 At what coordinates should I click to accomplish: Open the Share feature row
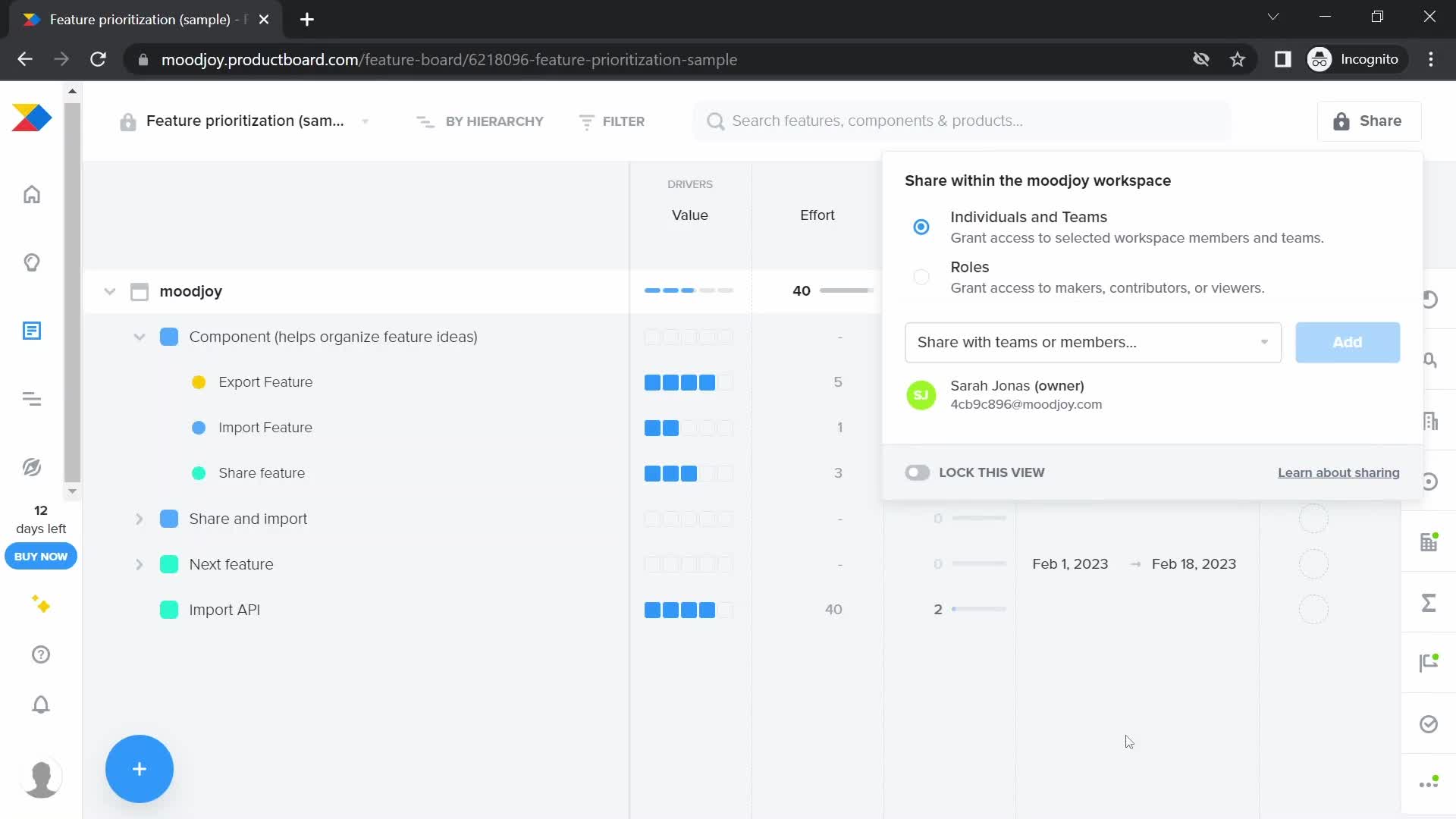point(262,473)
